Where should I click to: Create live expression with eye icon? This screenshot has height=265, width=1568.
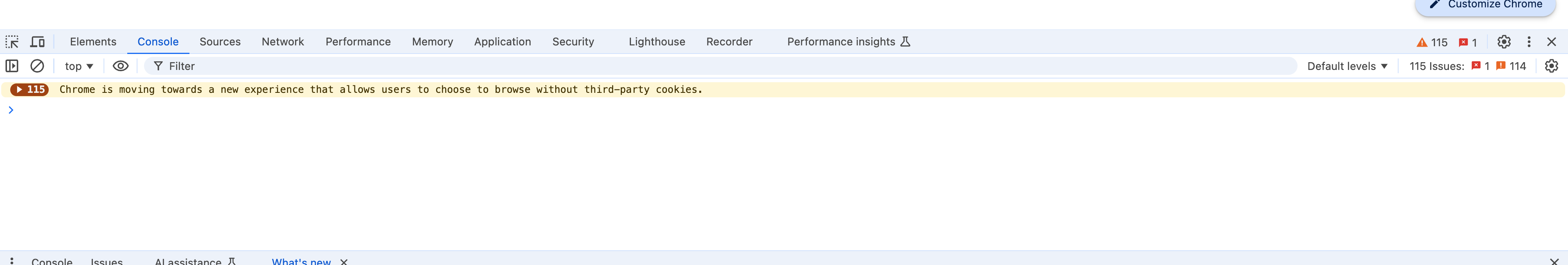pyautogui.click(x=121, y=66)
